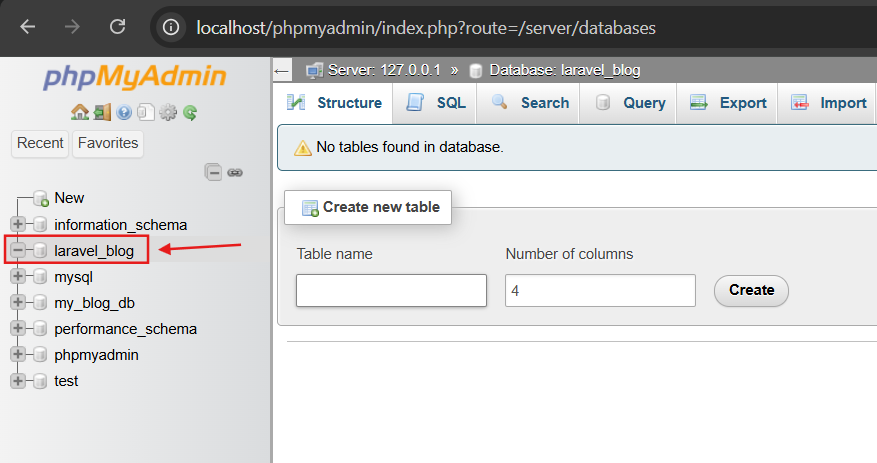
Task: Go to phpMyAdmin home via house icon
Action: pos(80,112)
